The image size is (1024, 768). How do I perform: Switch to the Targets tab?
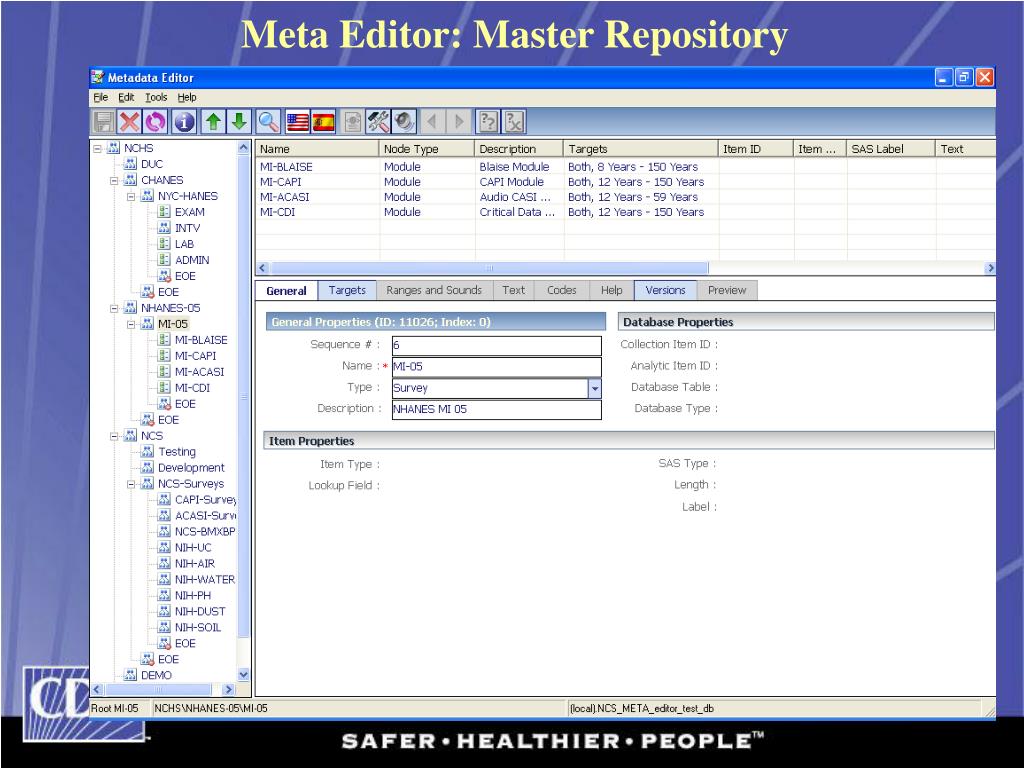point(347,290)
